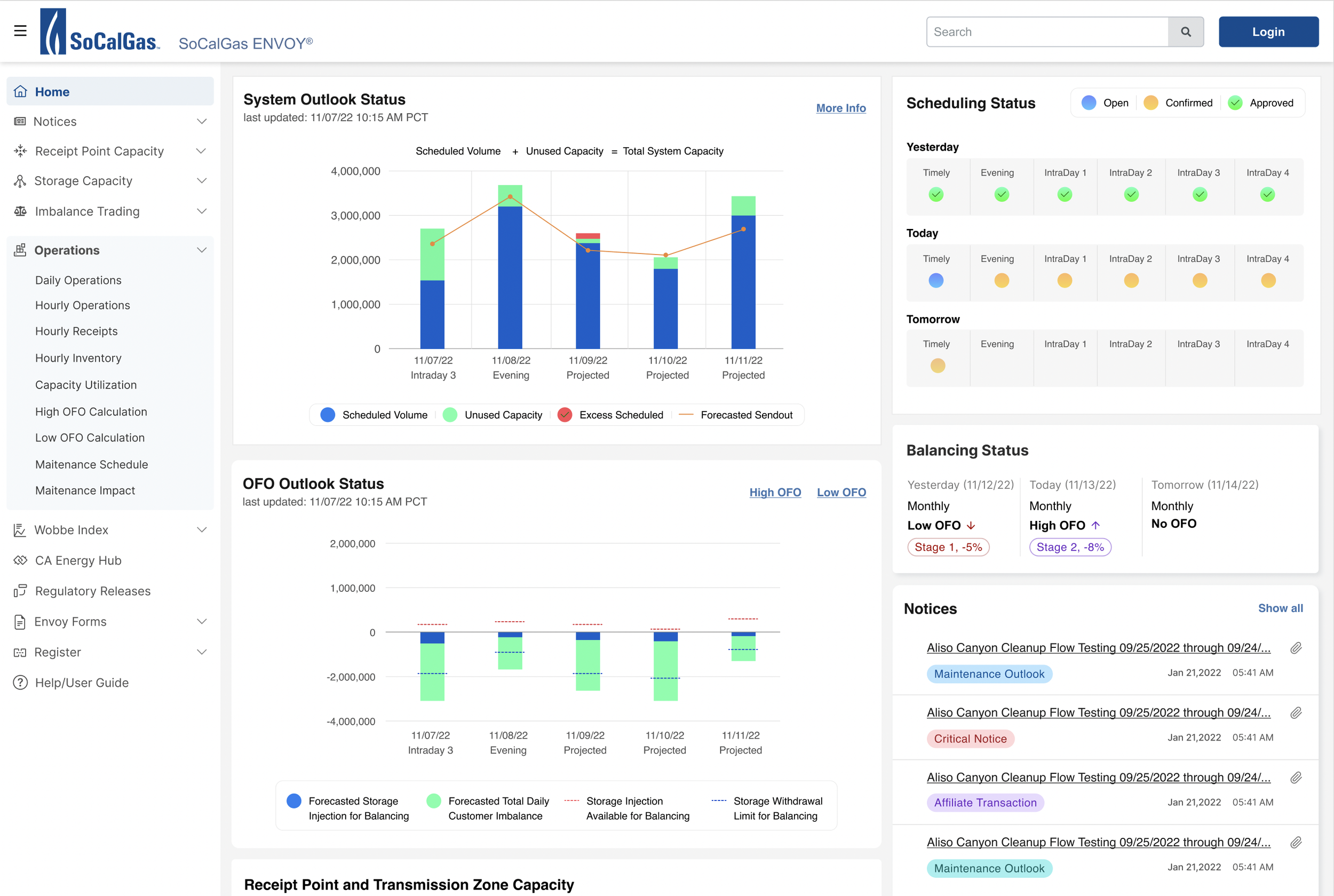Click the Login button
Screen dimensions: 1334x896
click(x=1268, y=32)
